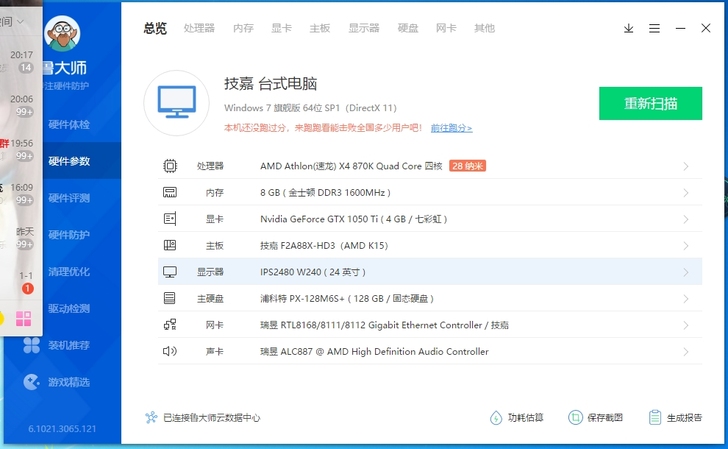Switch to the 内存 tab
The height and width of the screenshot is (449, 728).
coord(243,28)
